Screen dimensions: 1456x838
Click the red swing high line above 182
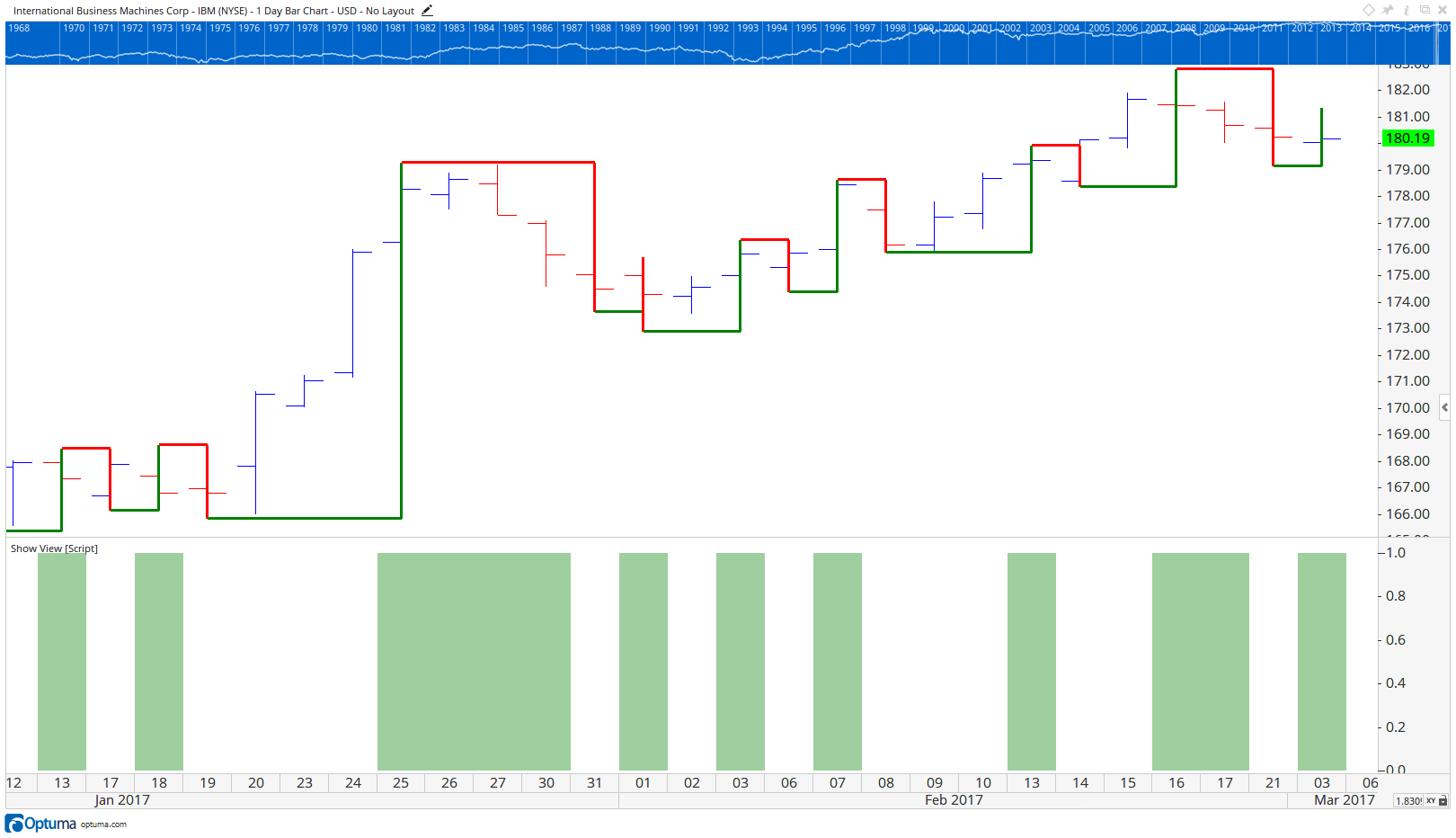click(1225, 69)
